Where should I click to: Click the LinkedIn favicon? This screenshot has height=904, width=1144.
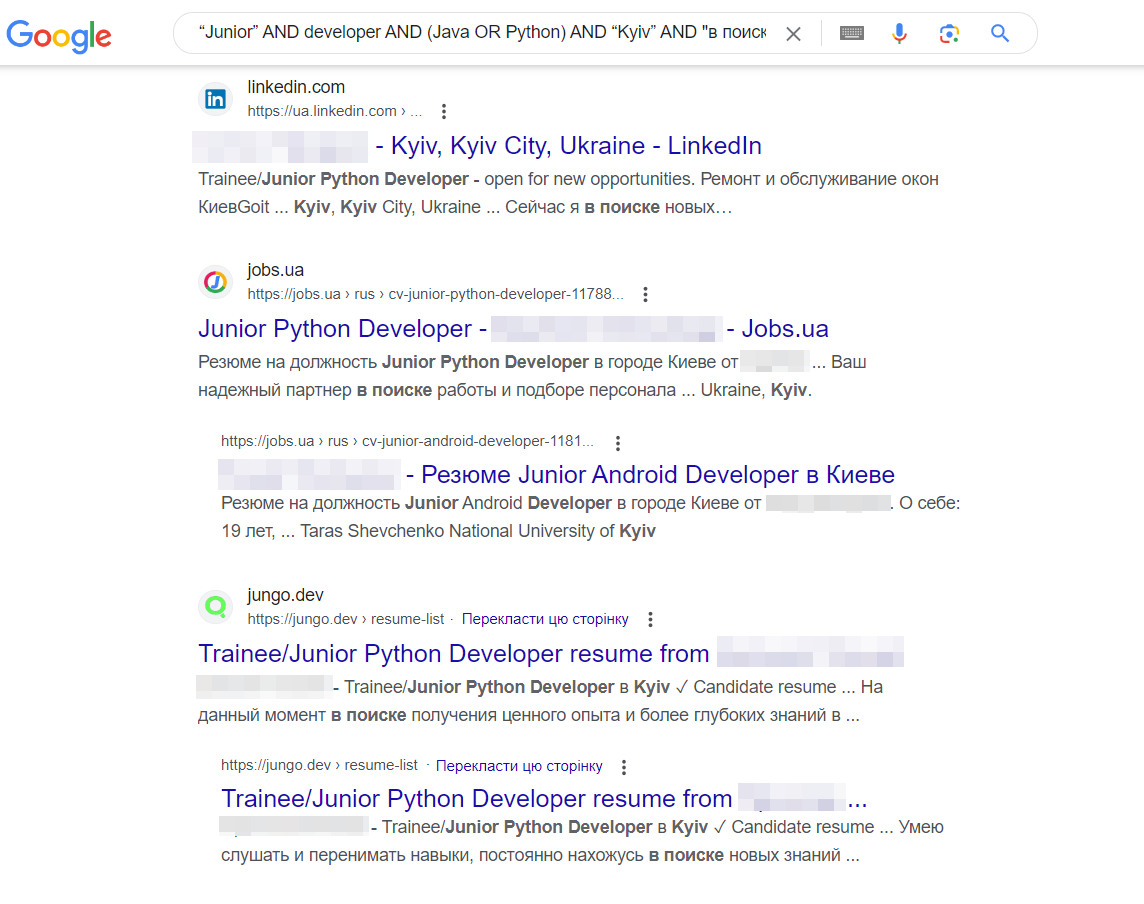tap(215, 98)
